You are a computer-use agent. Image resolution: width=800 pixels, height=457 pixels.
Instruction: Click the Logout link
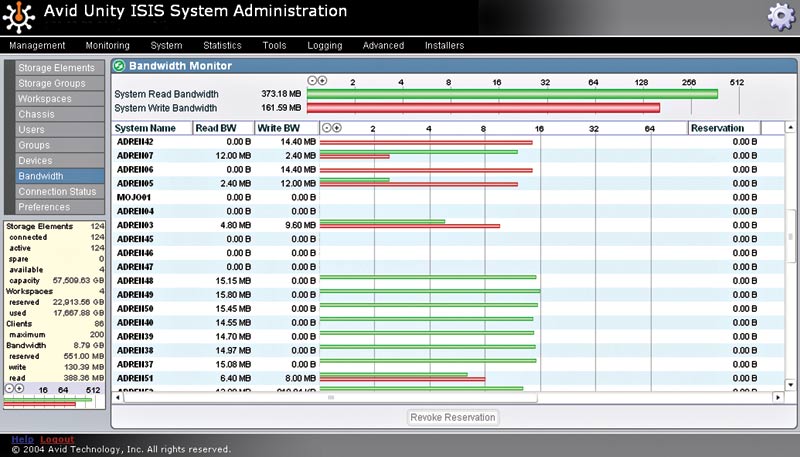tap(57, 440)
